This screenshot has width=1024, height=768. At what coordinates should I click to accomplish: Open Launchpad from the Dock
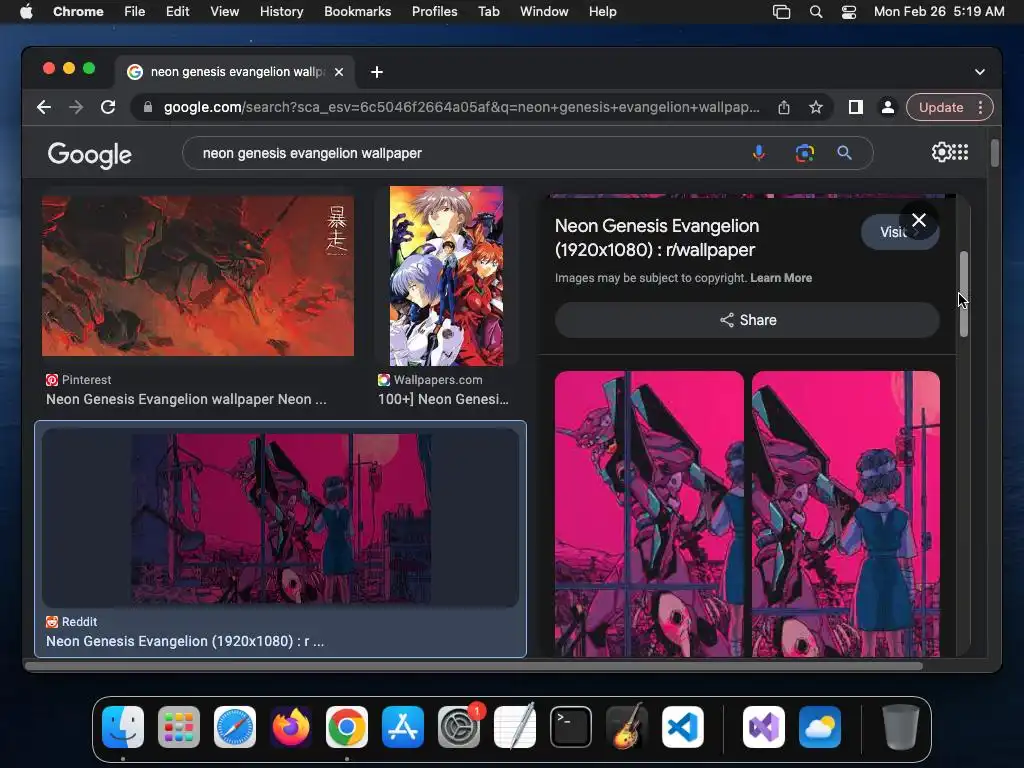click(179, 727)
